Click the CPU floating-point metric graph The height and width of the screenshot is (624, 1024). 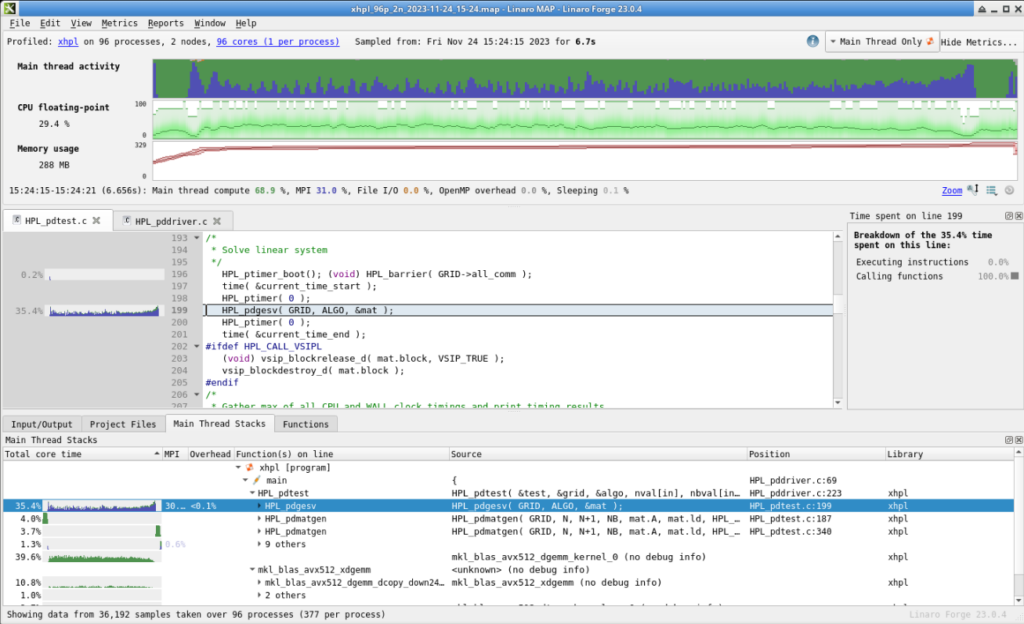pos(584,119)
